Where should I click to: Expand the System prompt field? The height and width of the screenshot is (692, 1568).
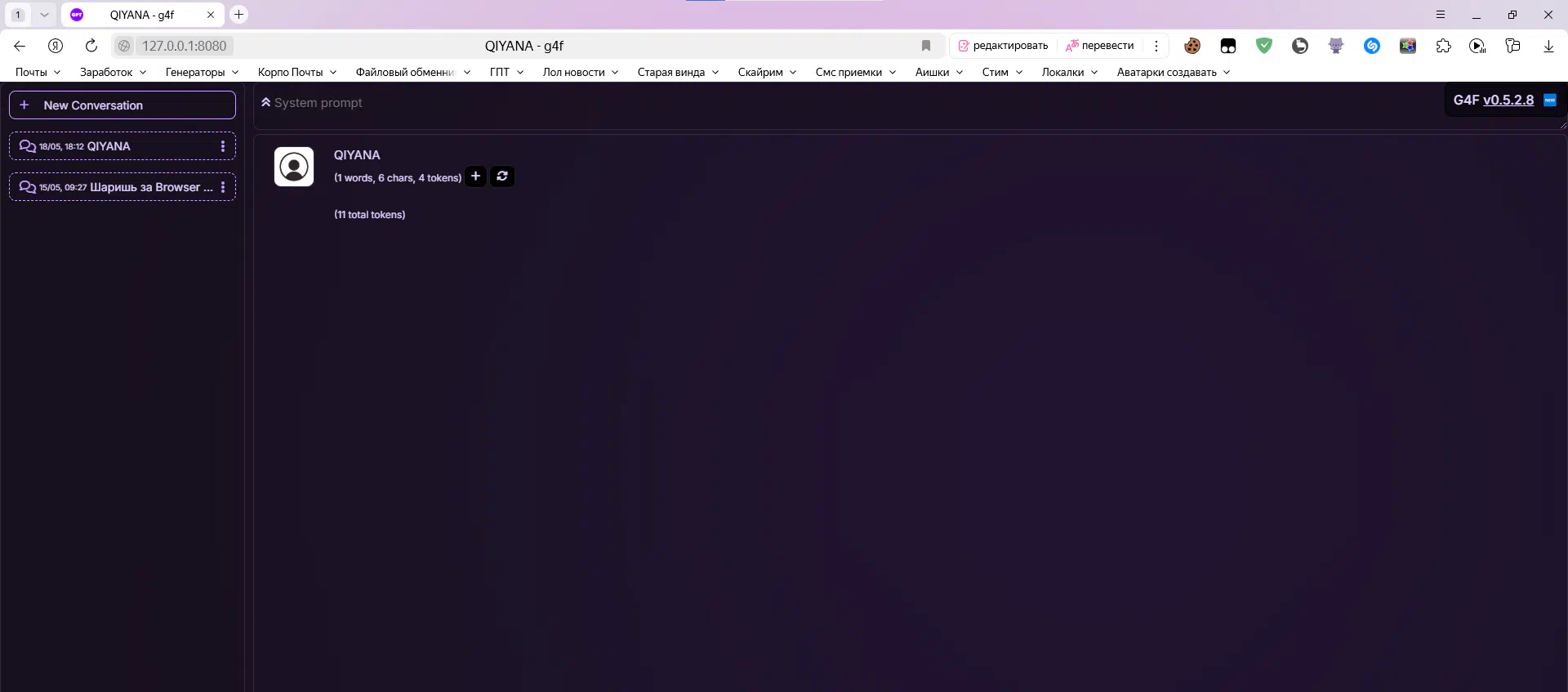(265, 103)
